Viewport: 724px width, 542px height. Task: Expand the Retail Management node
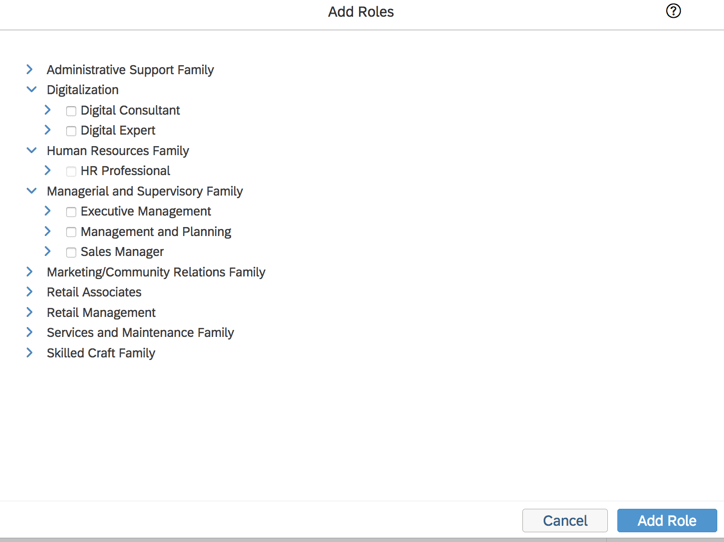tap(30, 312)
